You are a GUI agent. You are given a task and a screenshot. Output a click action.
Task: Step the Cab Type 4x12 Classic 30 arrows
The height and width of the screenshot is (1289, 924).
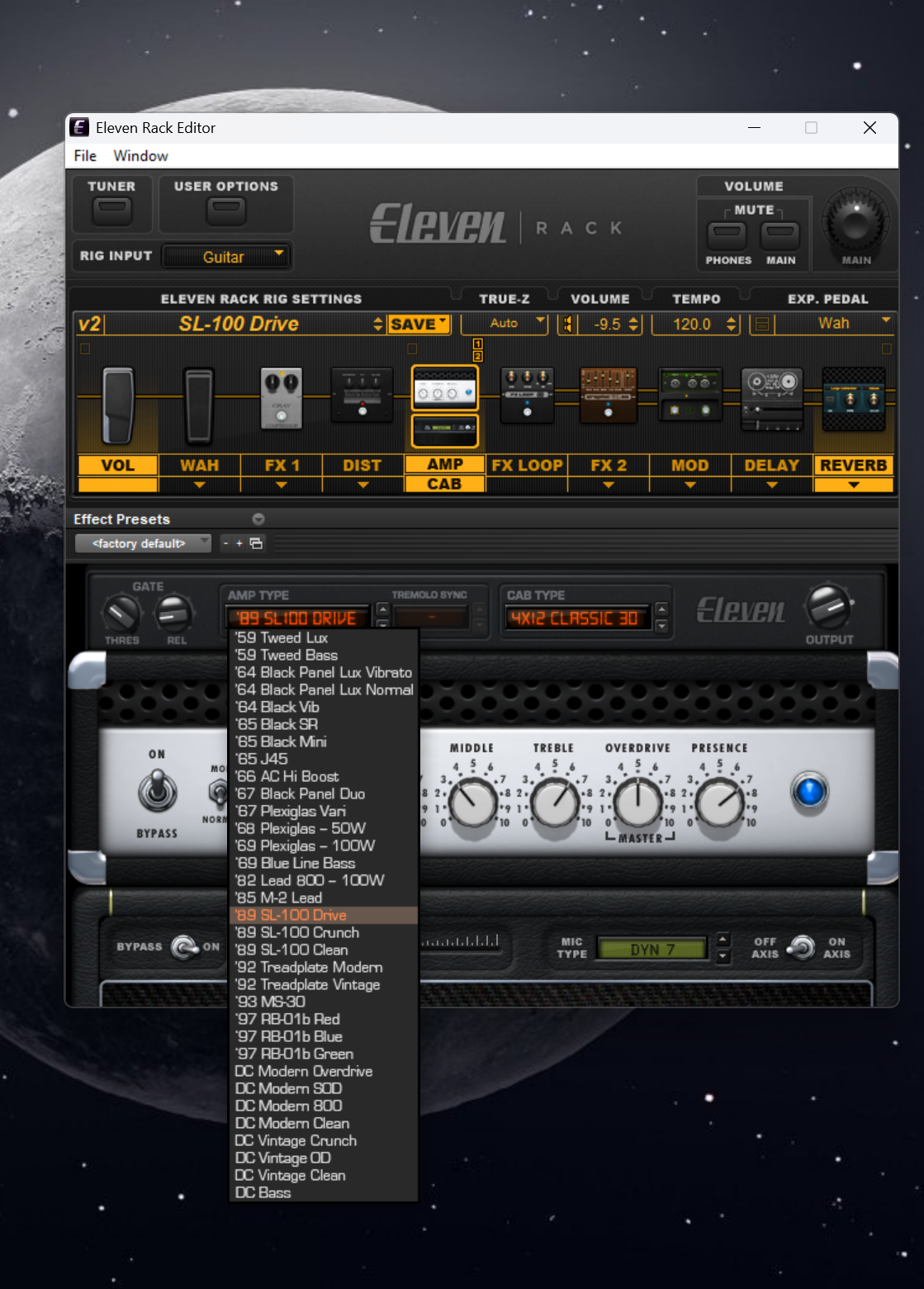pyautogui.click(x=661, y=618)
